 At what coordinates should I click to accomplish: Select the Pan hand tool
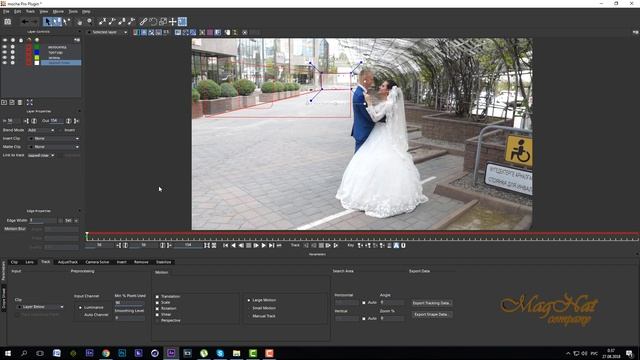(x=79, y=22)
